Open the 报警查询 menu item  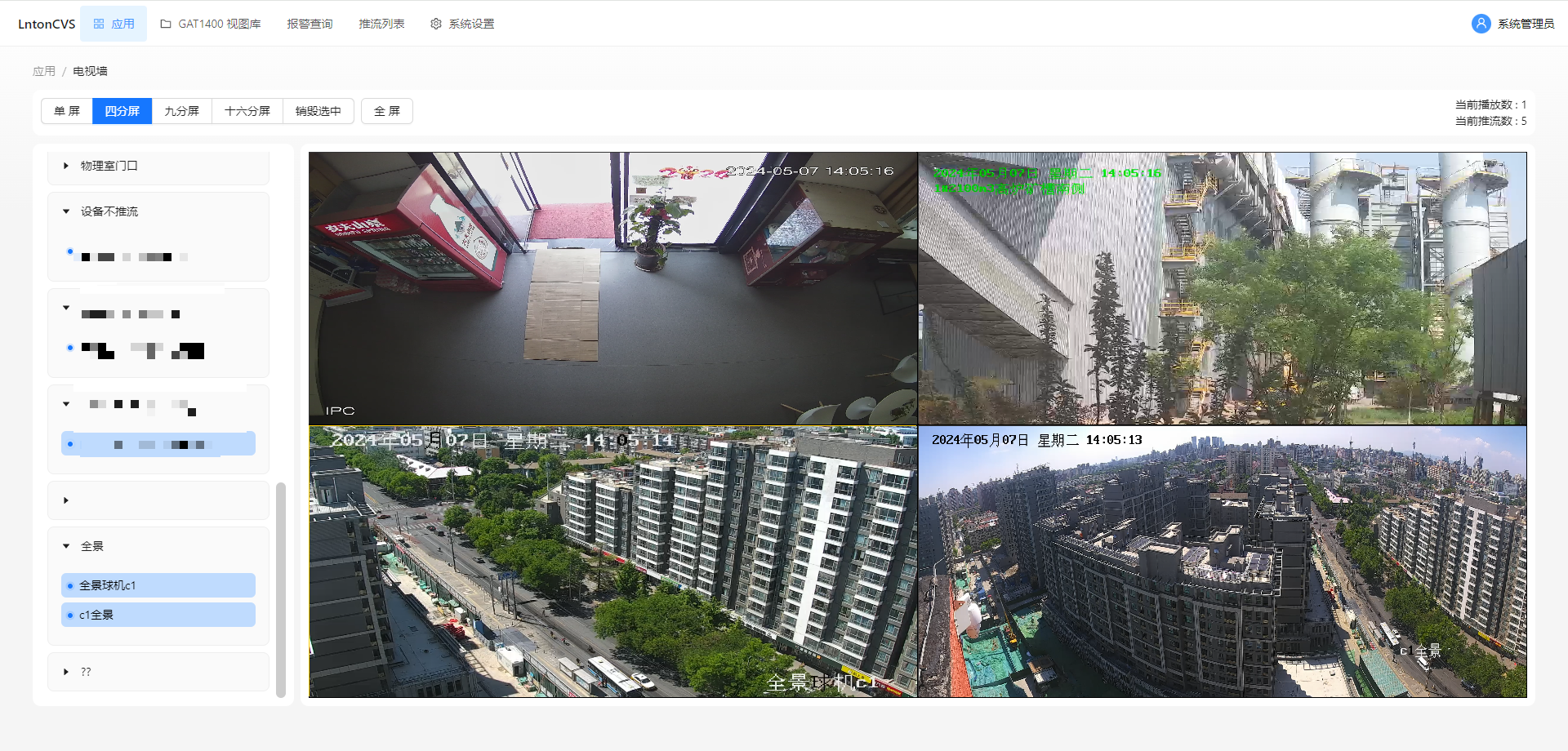pos(310,24)
